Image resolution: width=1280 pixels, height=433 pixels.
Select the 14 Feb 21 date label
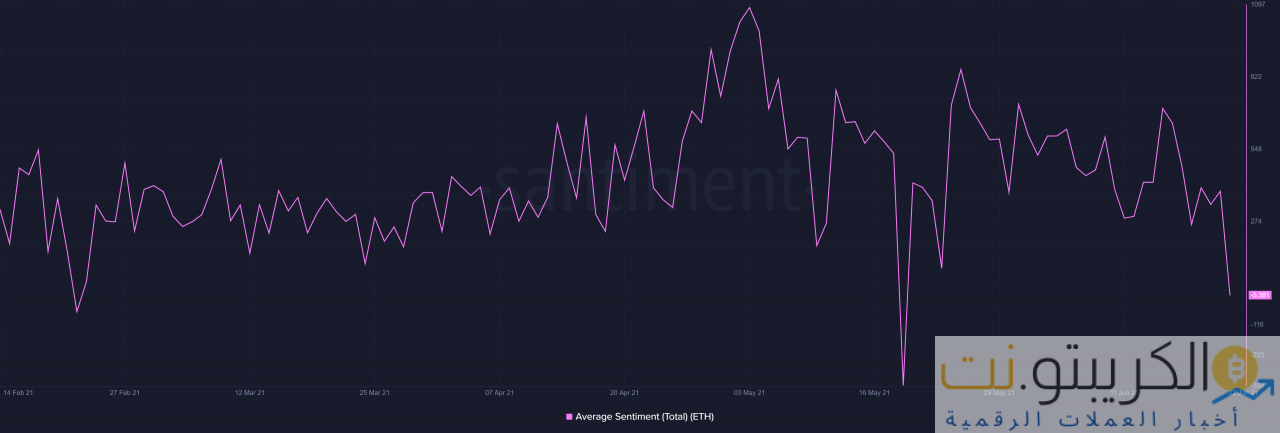18,393
